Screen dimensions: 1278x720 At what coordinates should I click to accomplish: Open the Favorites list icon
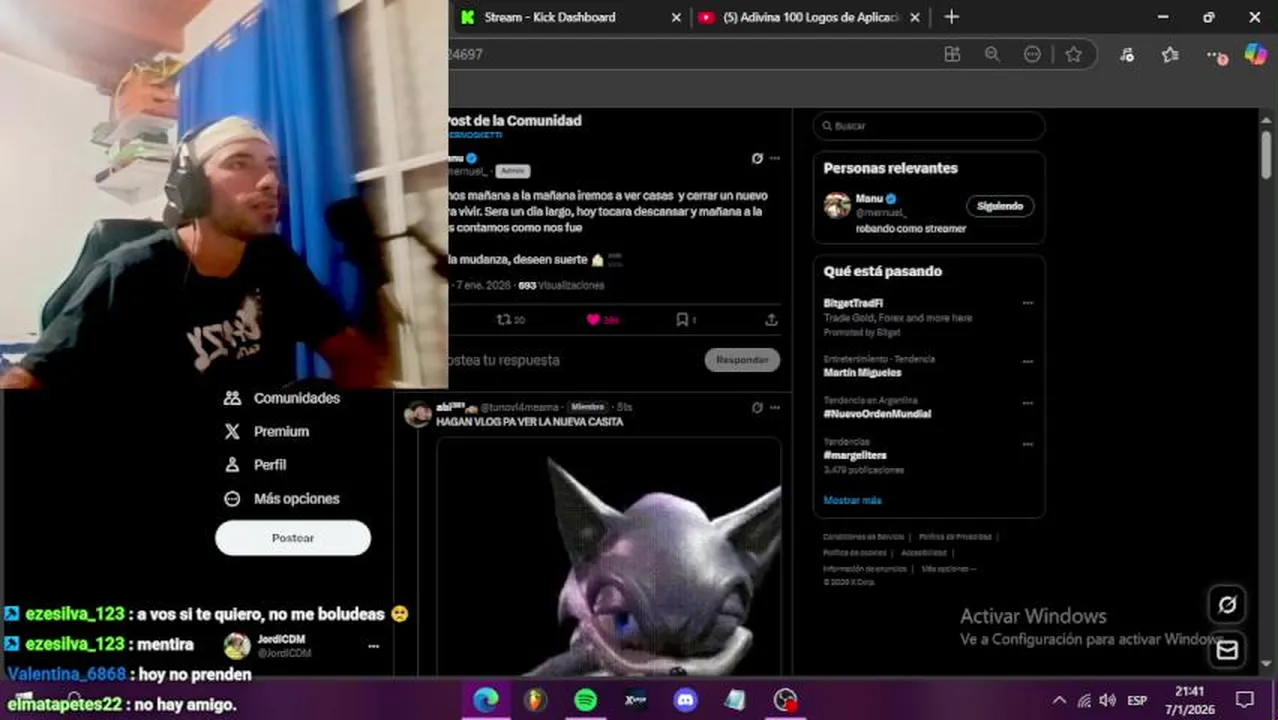(x=1170, y=54)
